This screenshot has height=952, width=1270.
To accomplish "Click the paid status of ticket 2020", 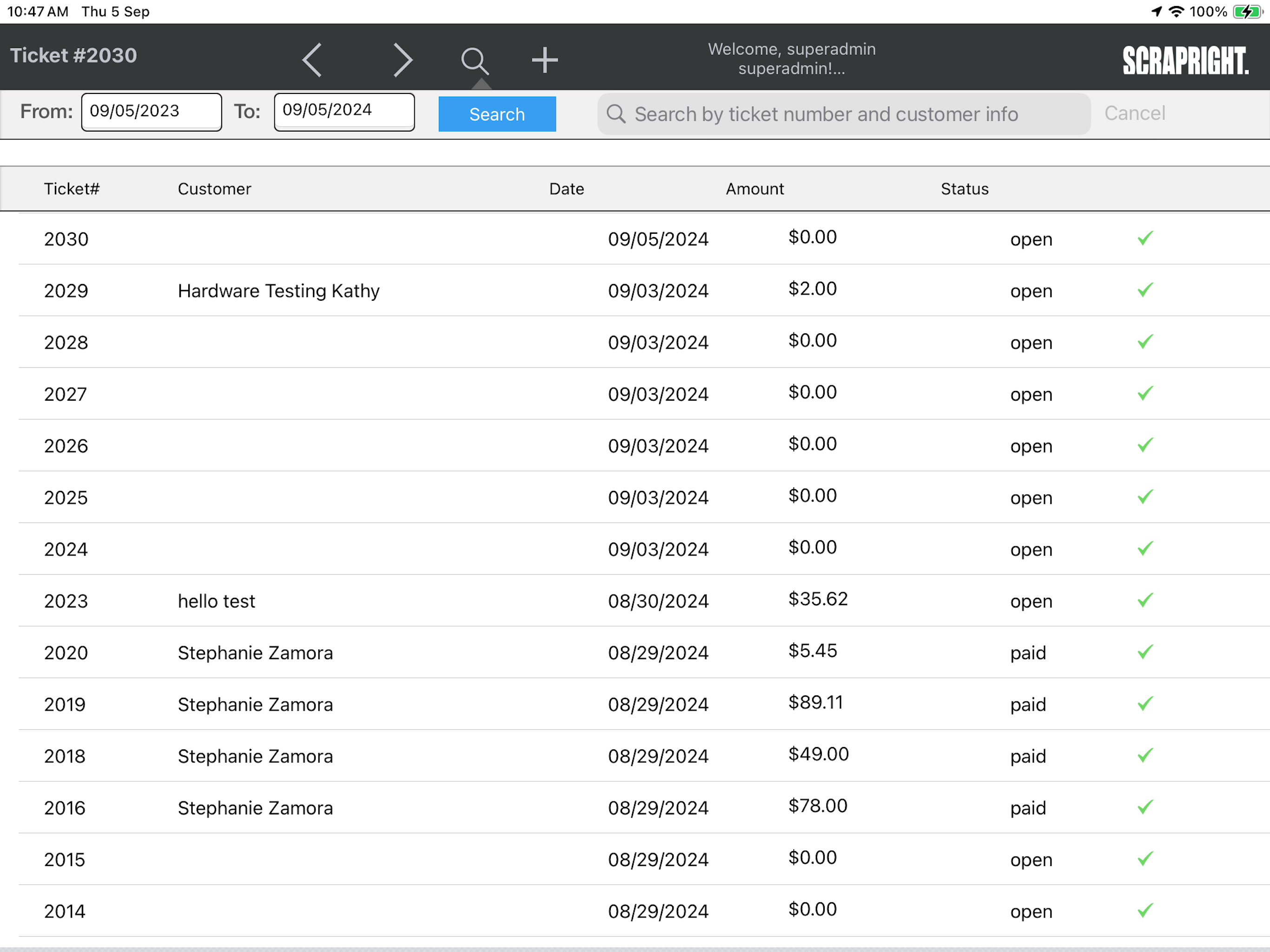I will [1028, 654].
